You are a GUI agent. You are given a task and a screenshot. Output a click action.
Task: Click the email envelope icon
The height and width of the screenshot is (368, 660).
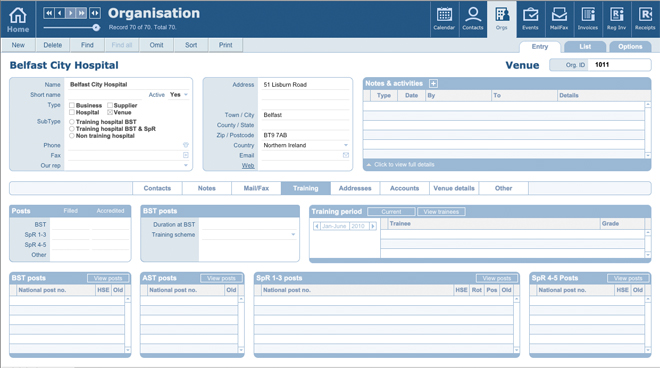coord(346,155)
